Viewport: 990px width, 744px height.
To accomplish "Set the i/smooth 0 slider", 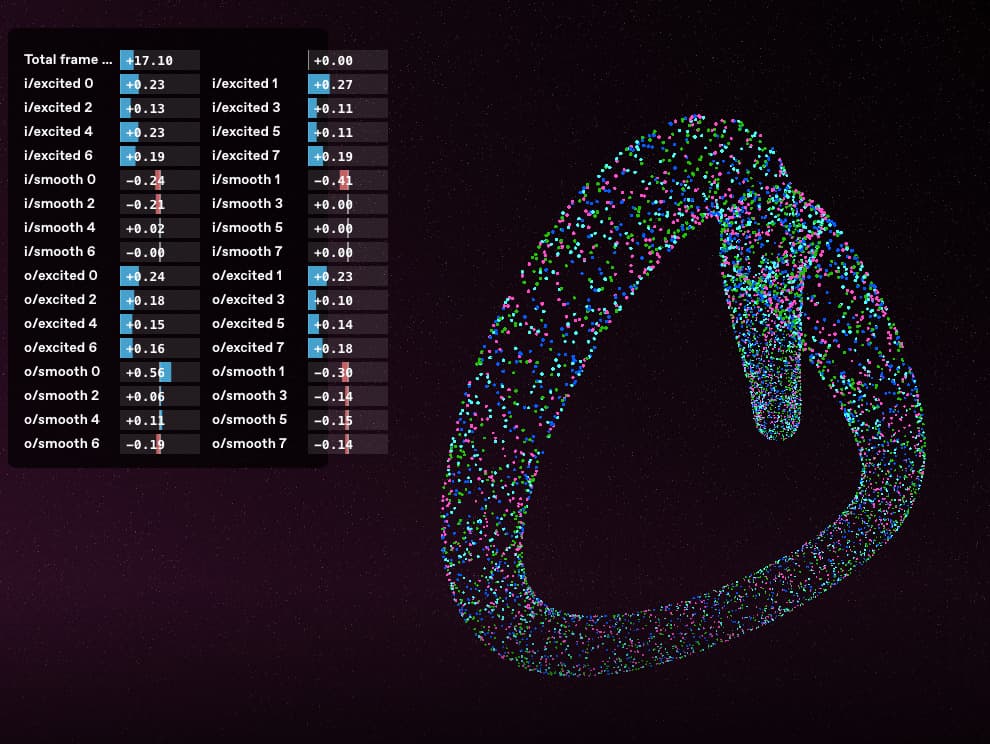I will [x=160, y=180].
